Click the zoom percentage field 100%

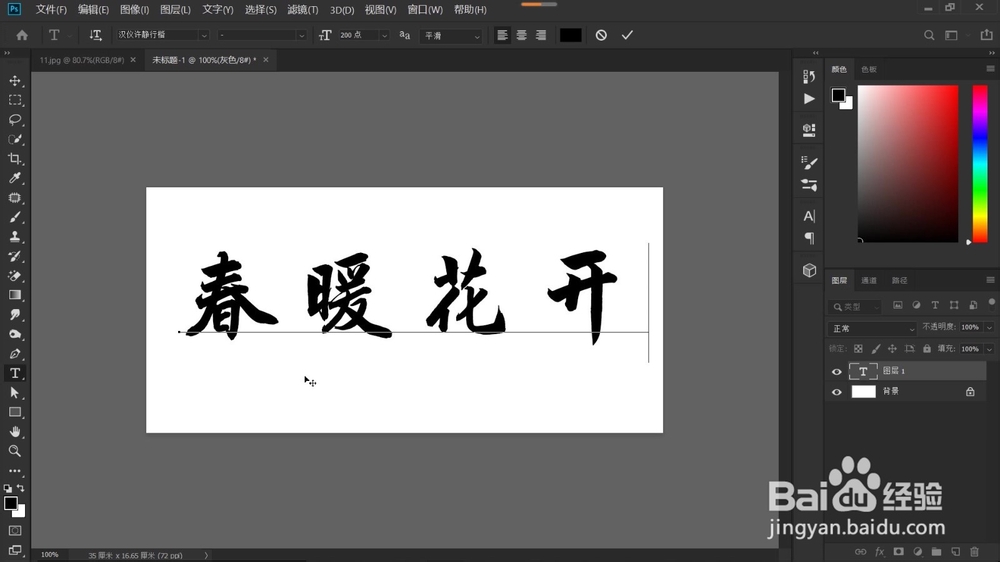[x=50, y=555]
